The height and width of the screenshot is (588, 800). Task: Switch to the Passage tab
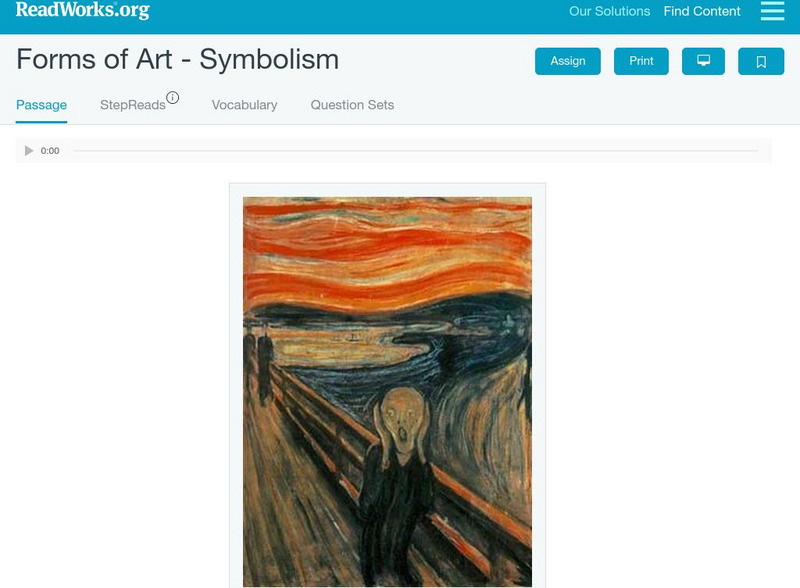click(x=41, y=105)
